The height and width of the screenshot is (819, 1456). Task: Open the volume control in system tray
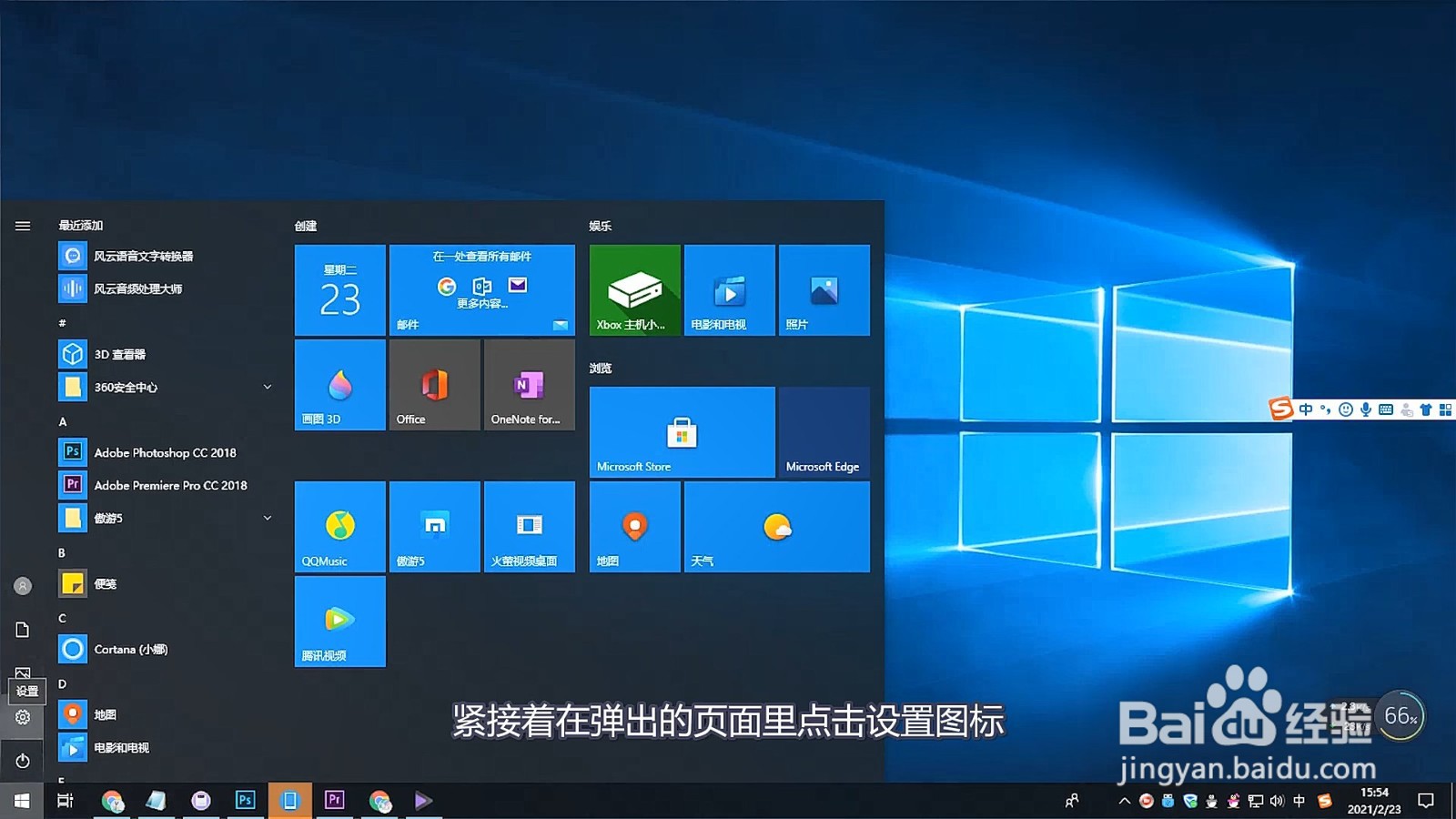coord(1277,801)
